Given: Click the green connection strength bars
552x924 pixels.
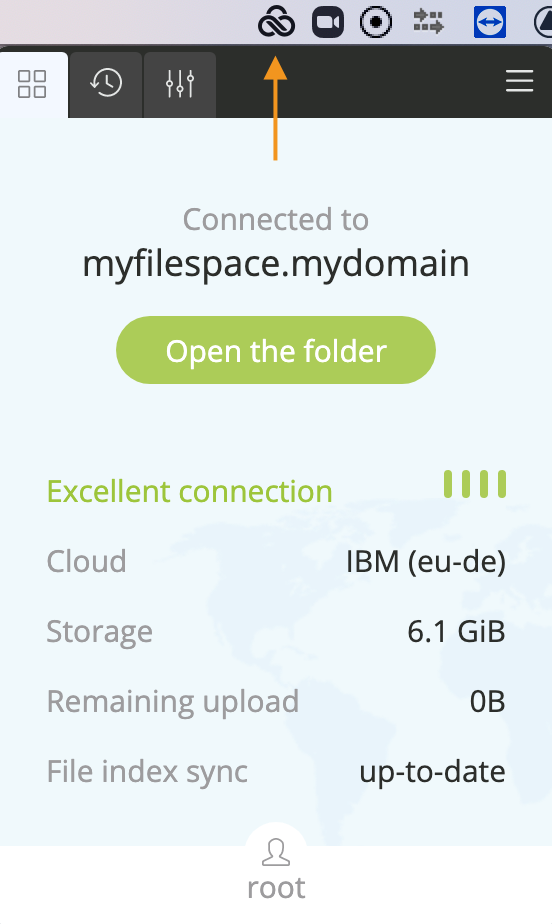Looking at the screenshot, I should tap(475, 484).
